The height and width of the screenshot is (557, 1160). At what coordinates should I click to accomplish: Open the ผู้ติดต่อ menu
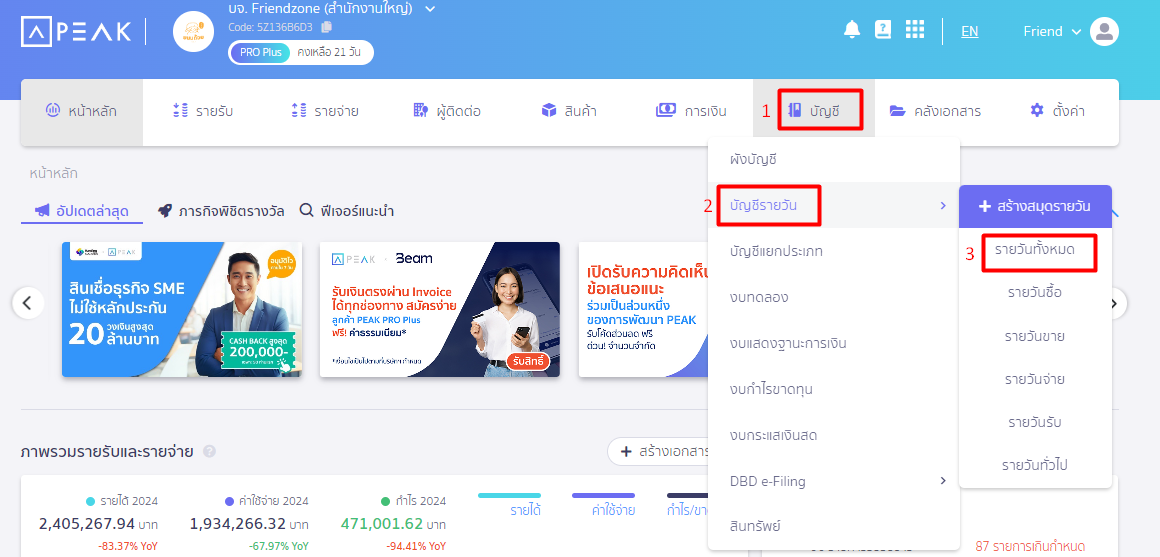click(447, 112)
